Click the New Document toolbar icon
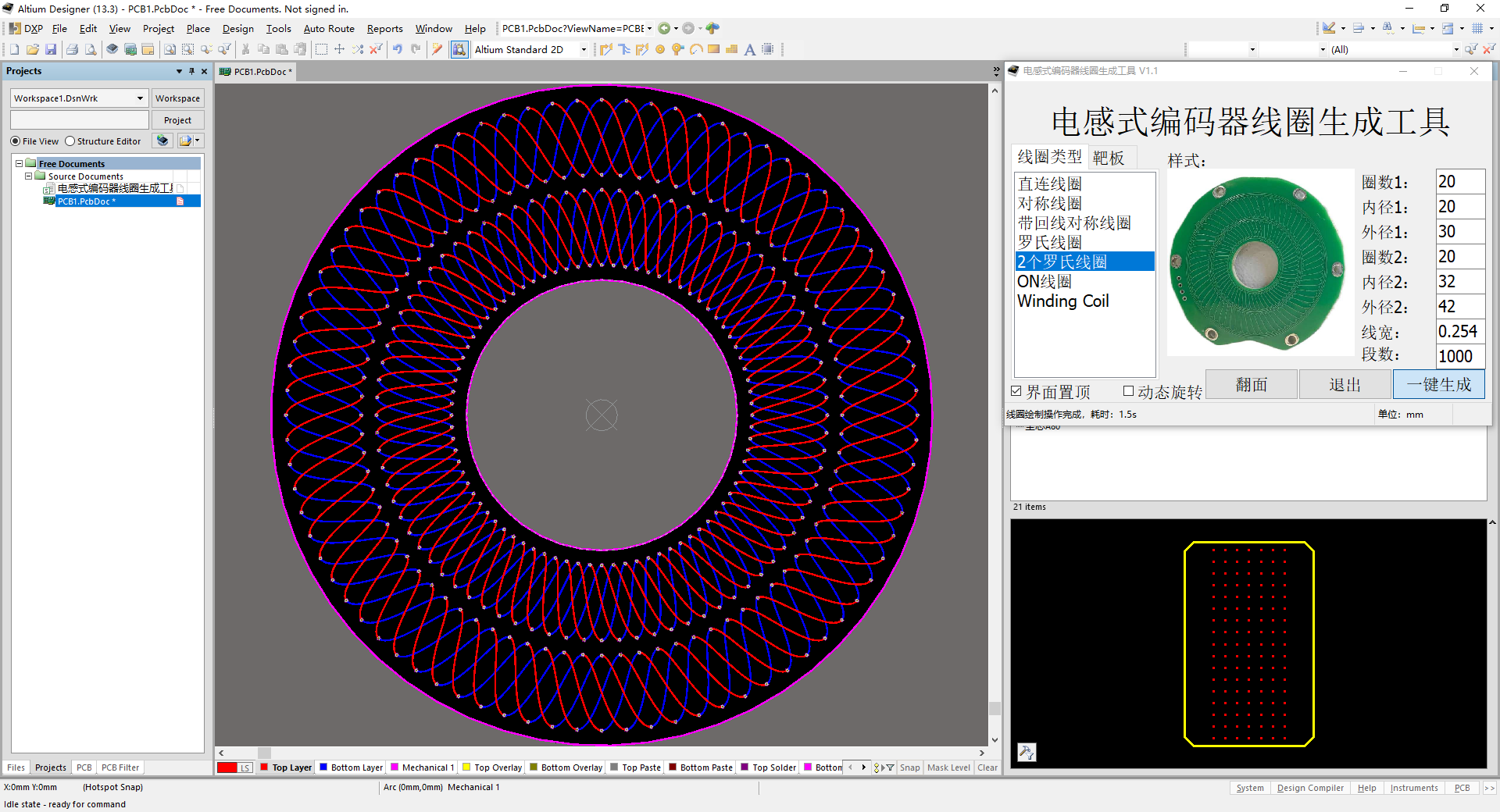The image size is (1500, 812). click(14, 49)
